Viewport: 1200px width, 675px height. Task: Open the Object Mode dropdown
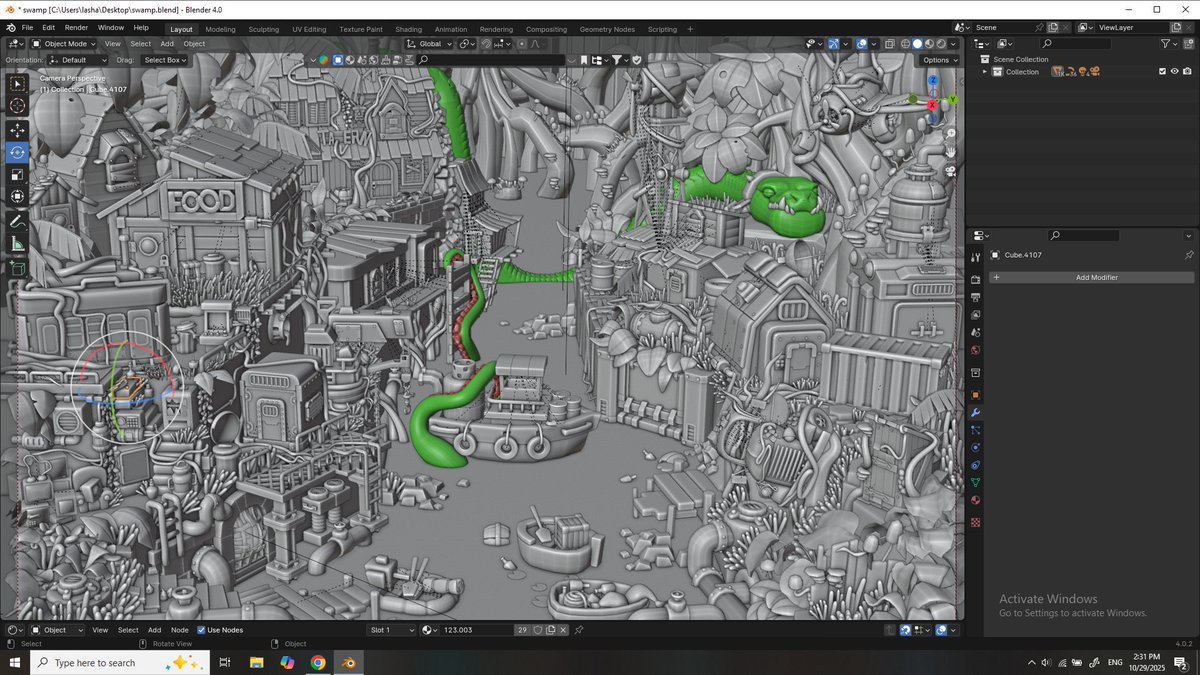64,44
